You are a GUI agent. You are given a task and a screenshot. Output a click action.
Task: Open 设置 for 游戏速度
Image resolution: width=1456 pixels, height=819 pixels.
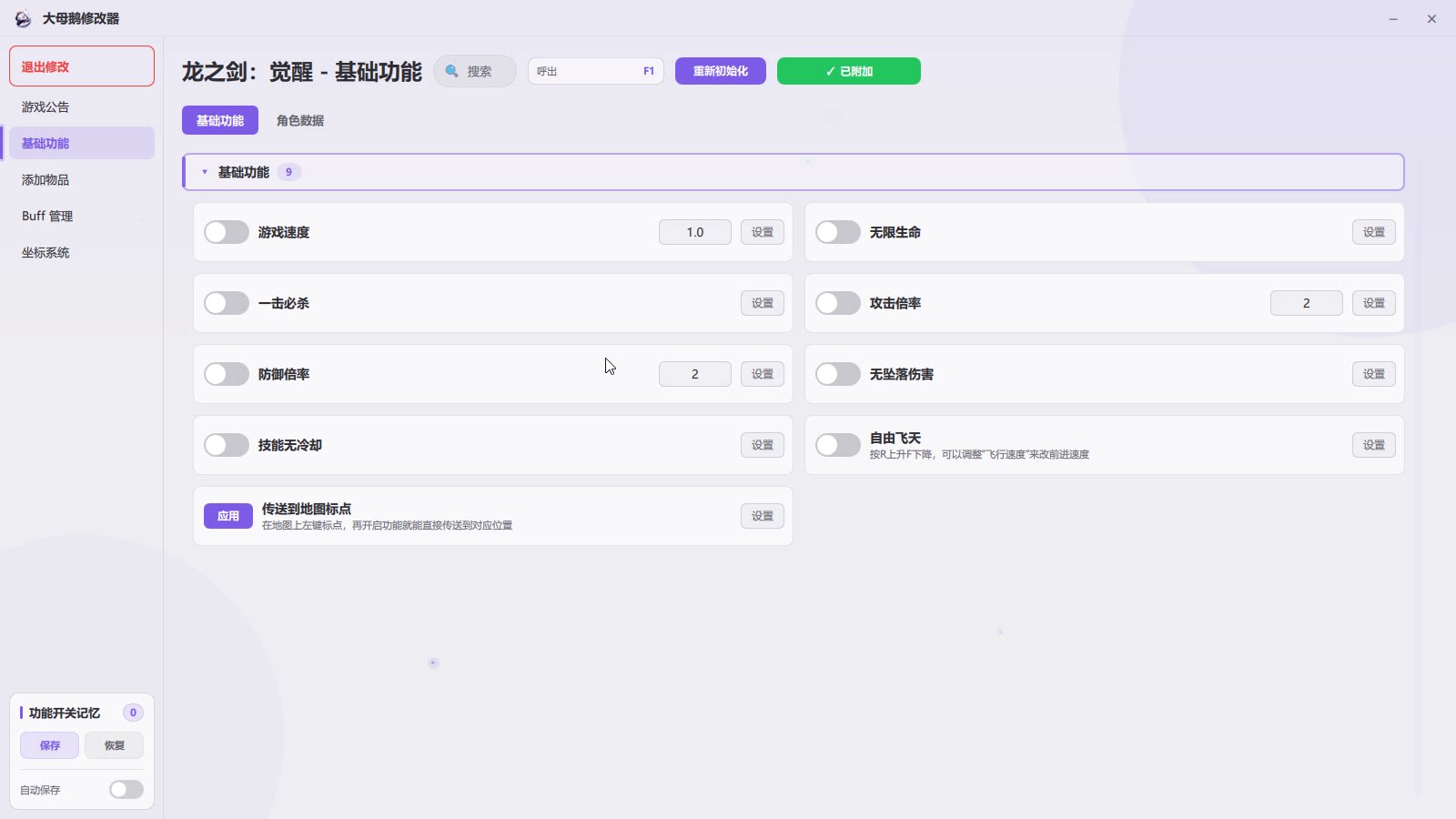[763, 232]
